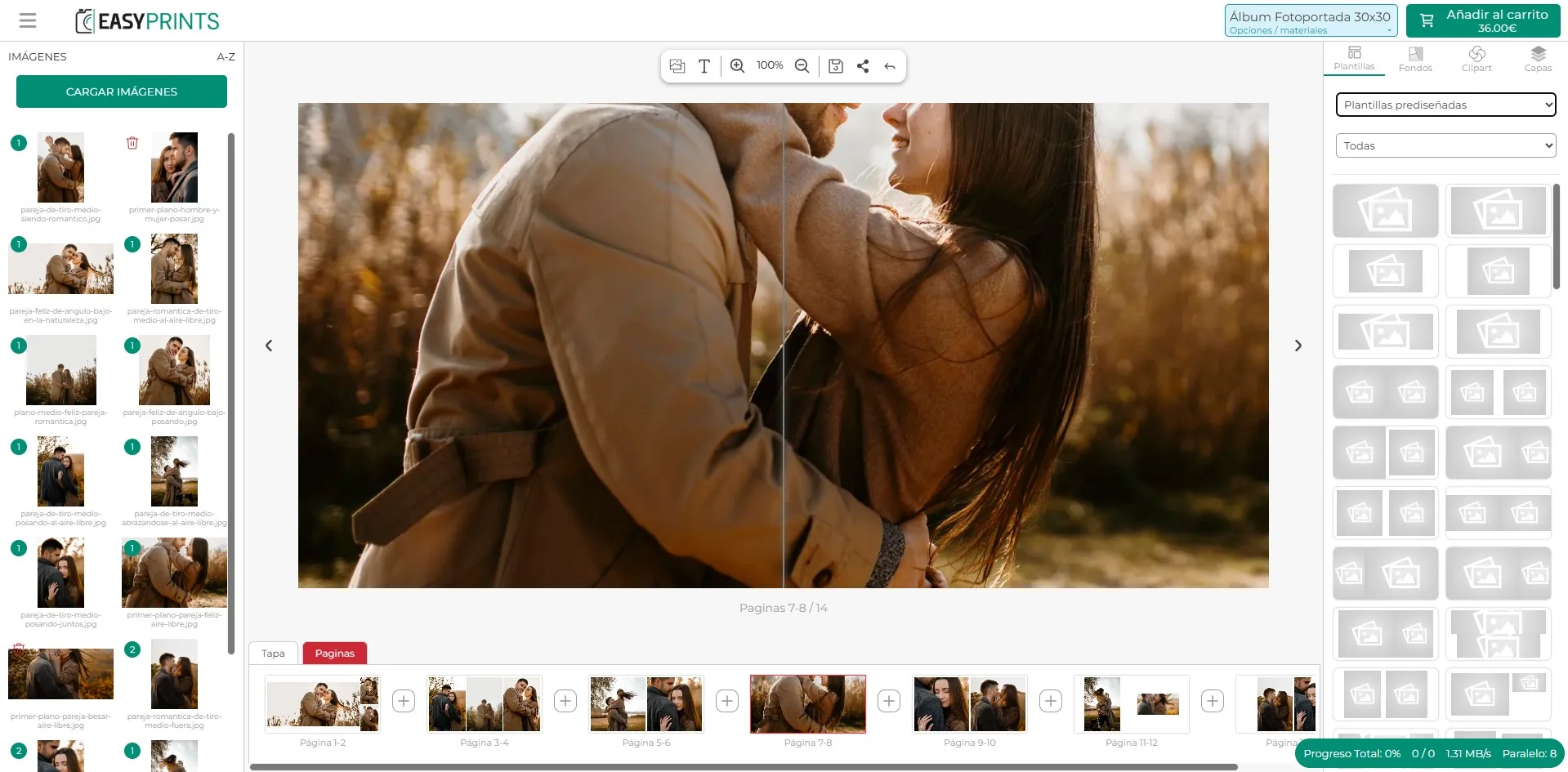Screen dimensions: 1568x772
Task: Select image pareja-de-tiro-medio-posando-juntos.jpg
Action: coord(60,573)
